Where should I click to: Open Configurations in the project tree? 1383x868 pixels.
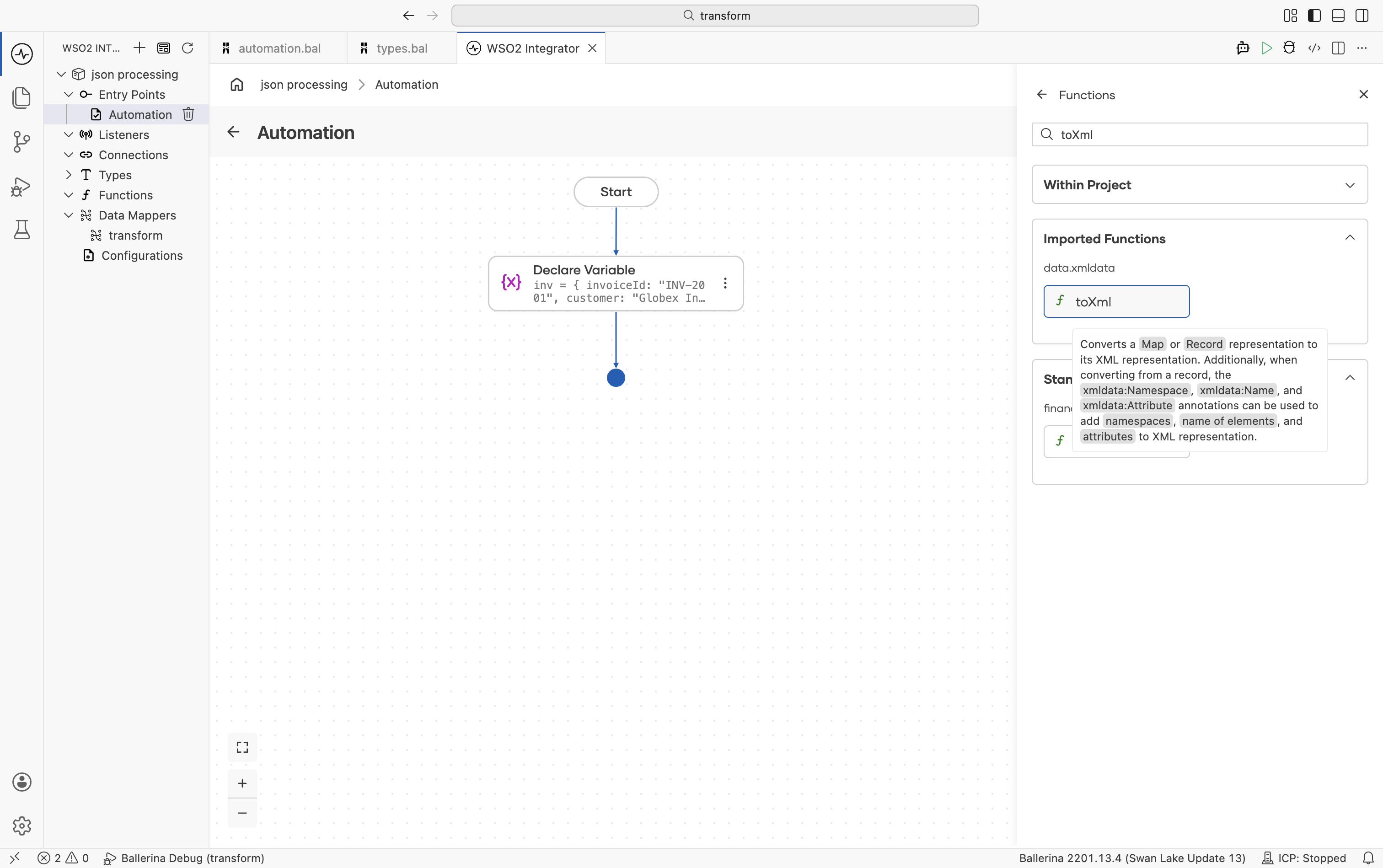click(142, 256)
